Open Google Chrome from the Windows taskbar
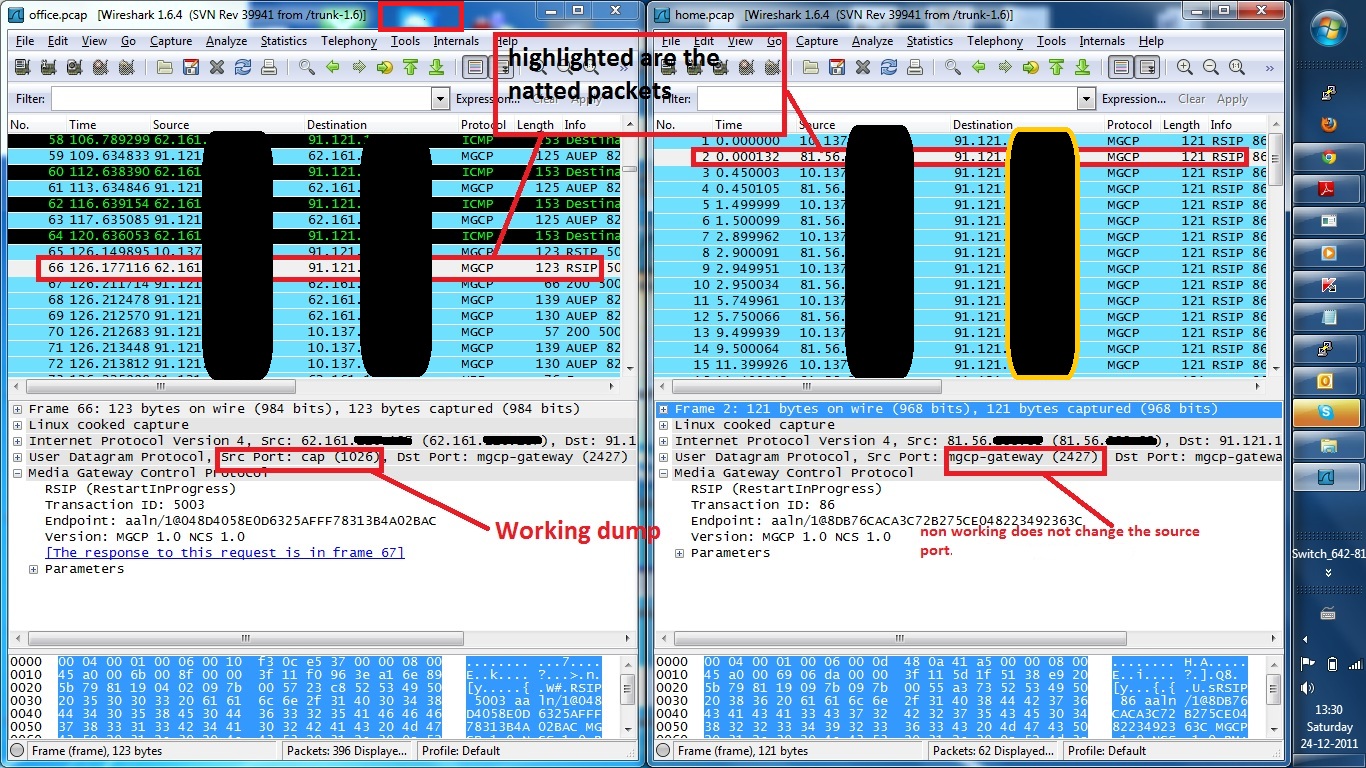Viewport: 1366px width, 768px height. [1328, 157]
